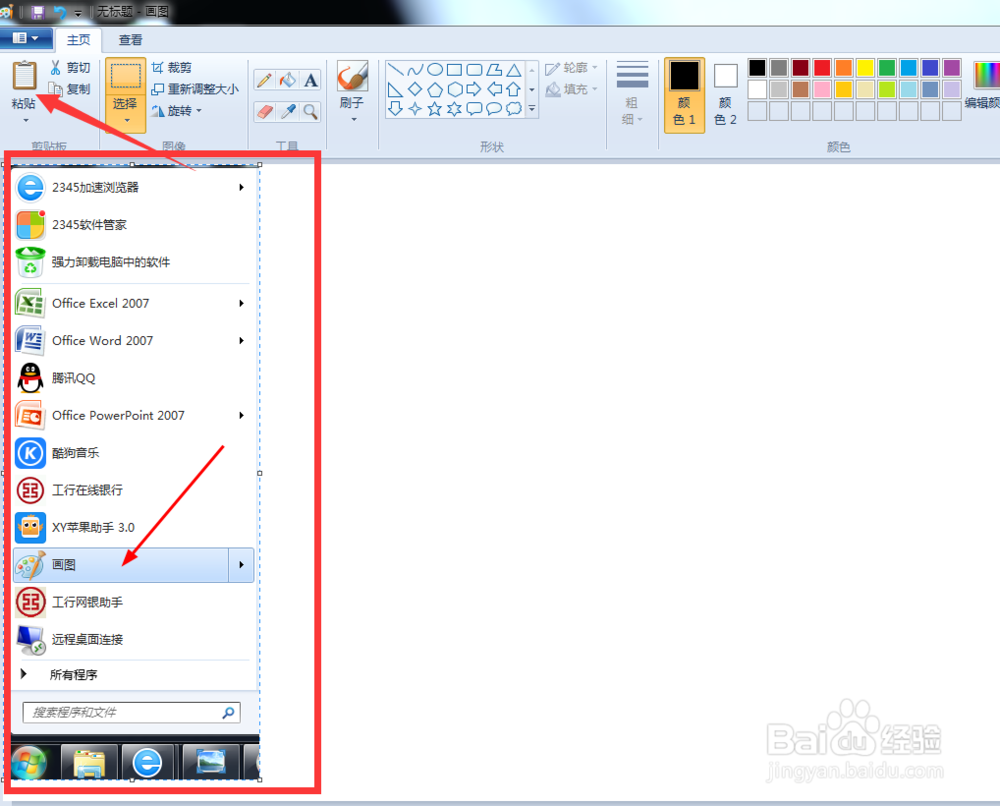Click the Save icon in title bar
The image size is (1000, 806).
pyautogui.click(x=37, y=12)
